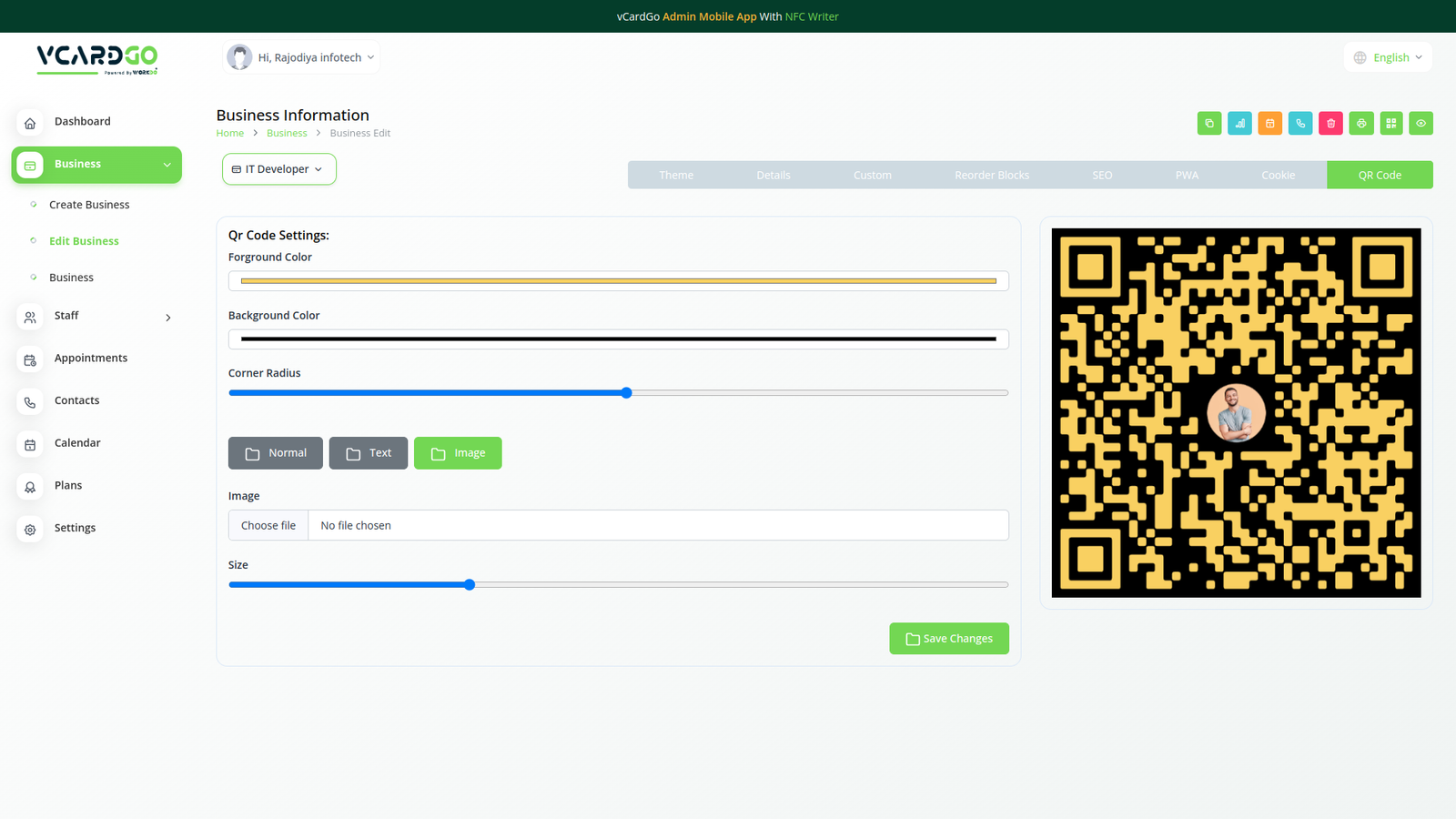Preview business with the eye icon
Screen dimensions: 1456x819
[x=1421, y=124]
